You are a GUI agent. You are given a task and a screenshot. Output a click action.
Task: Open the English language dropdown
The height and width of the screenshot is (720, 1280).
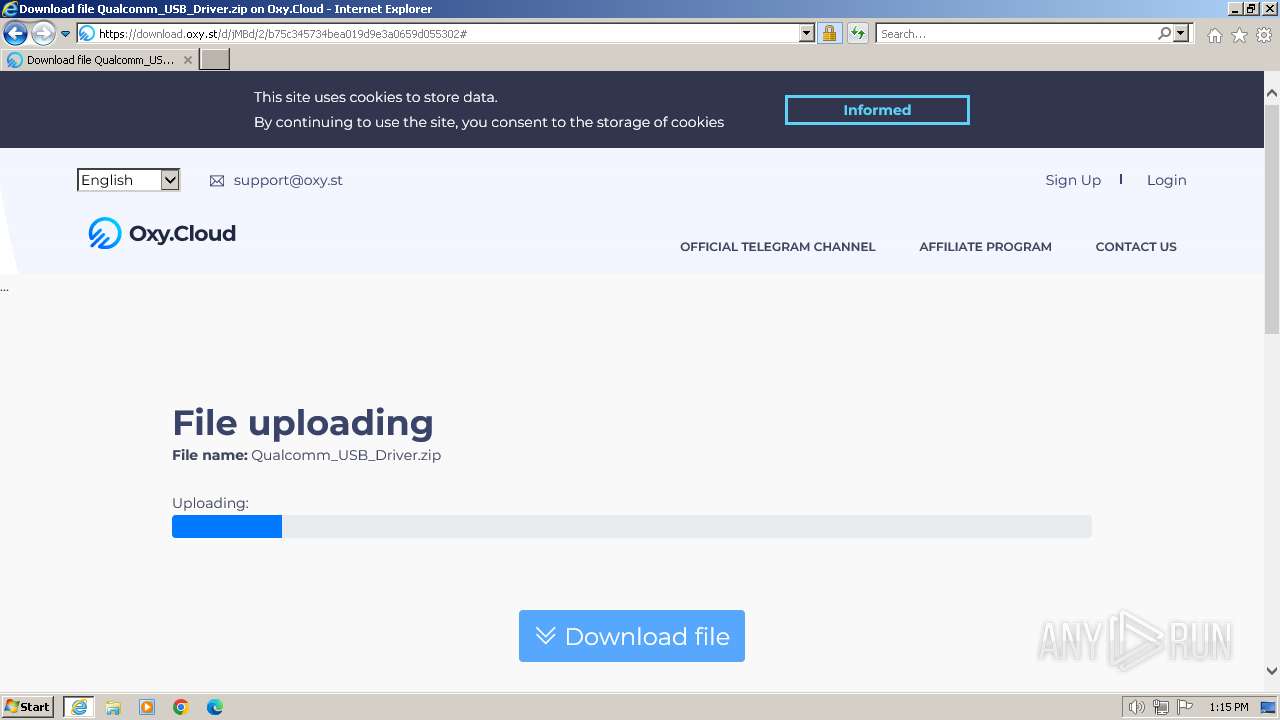[128, 180]
